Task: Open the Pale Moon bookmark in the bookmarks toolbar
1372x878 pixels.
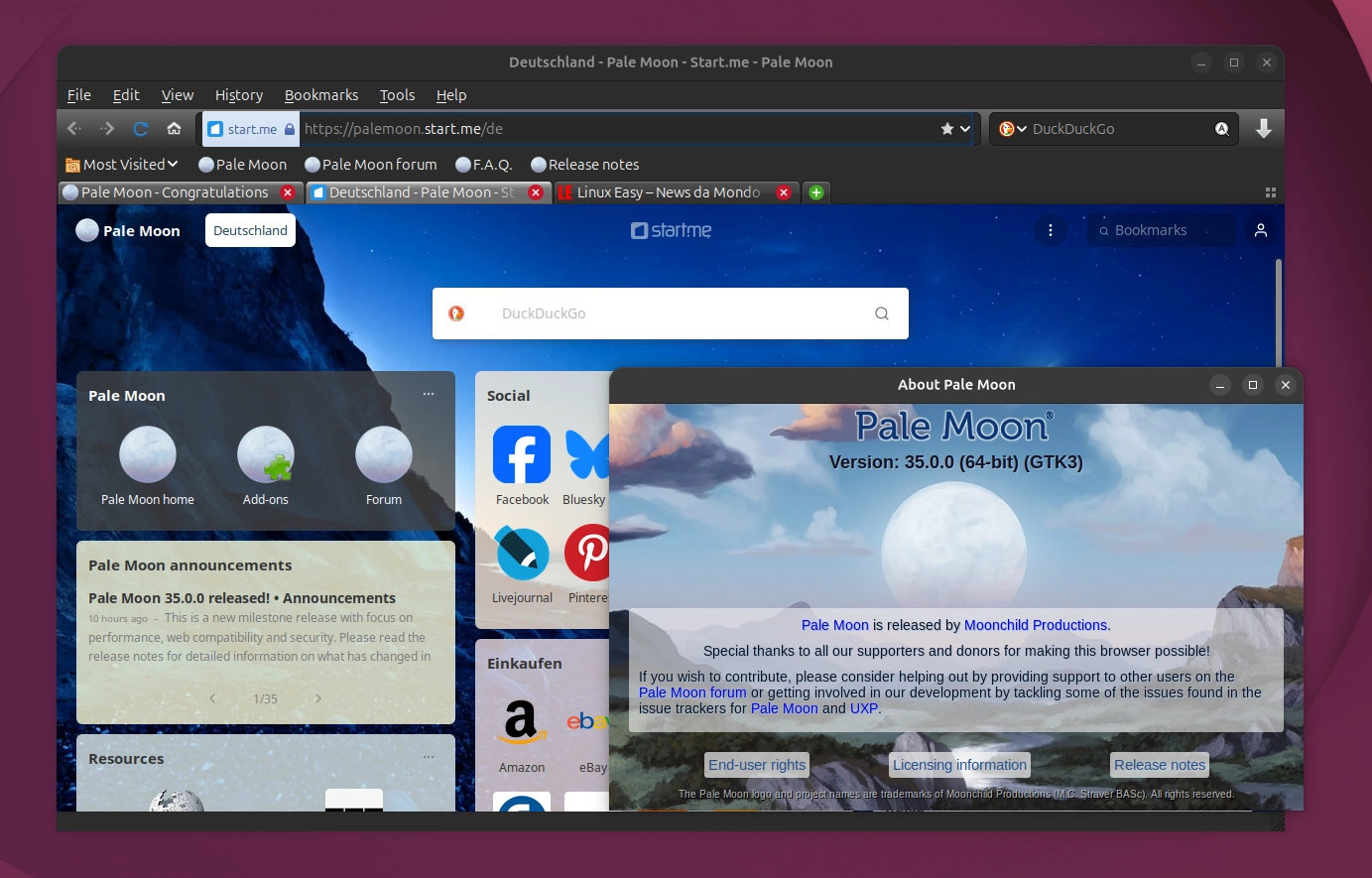Action: pos(243,165)
